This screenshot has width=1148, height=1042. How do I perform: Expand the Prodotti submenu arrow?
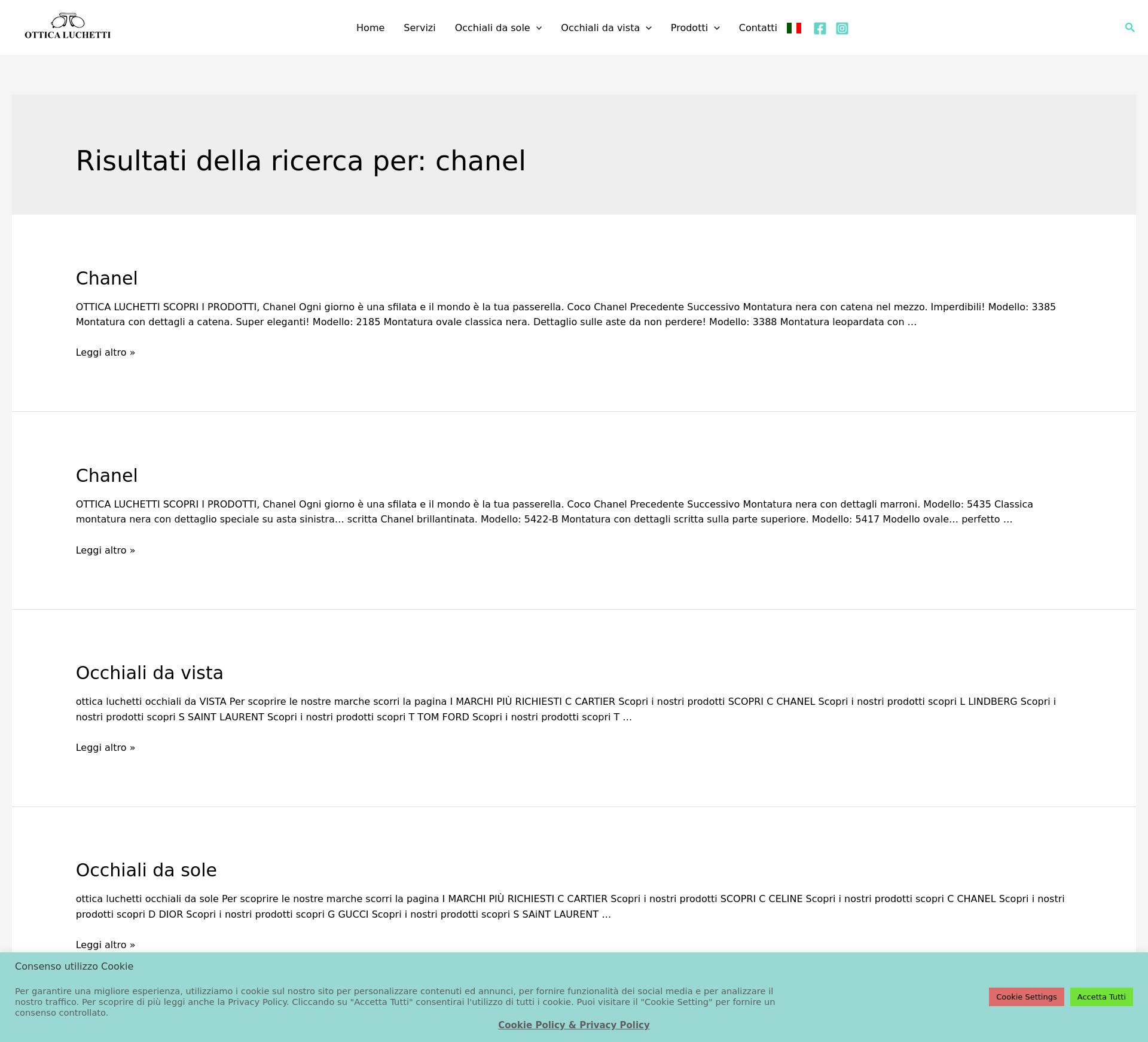point(717,28)
